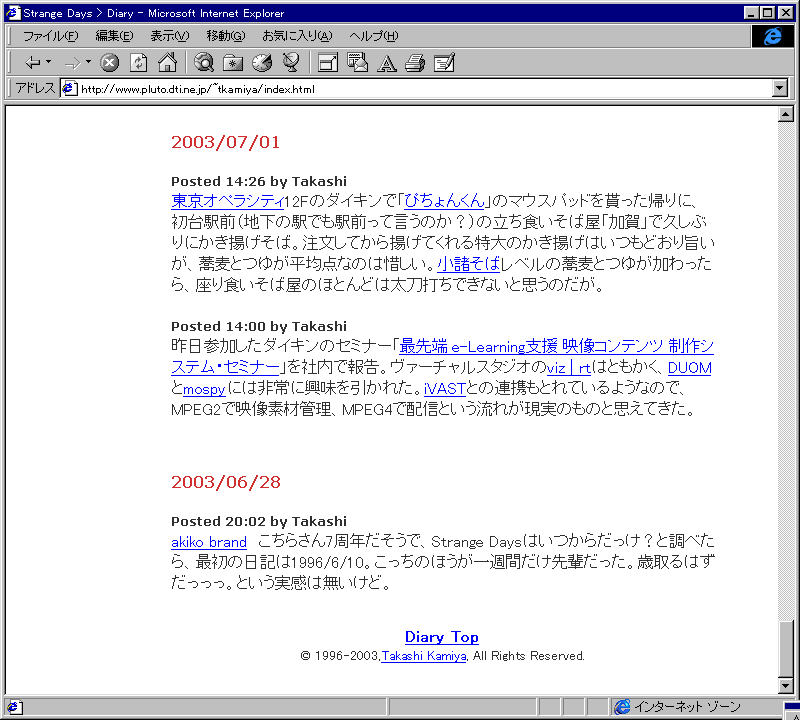800x720 pixels.
Task: Close the Internet Explorer window
Action: pyautogui.click(x=785, y=13)
